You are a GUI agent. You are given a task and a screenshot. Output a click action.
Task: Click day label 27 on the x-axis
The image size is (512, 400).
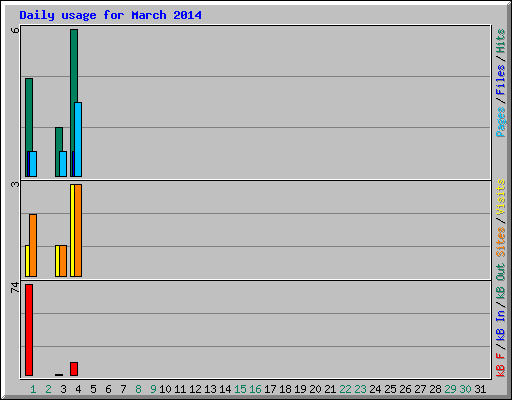click(x=420, y=389)
